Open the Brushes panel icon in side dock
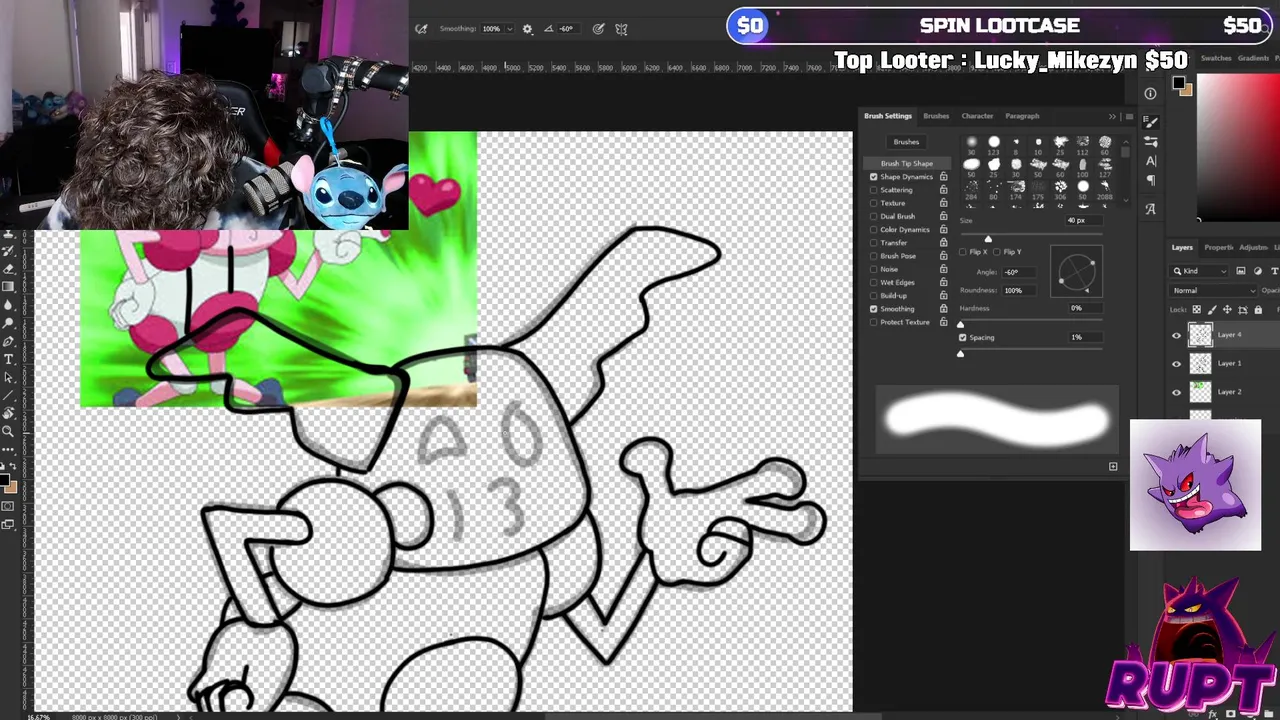 pyautogui.click(x=1150, y=142)
